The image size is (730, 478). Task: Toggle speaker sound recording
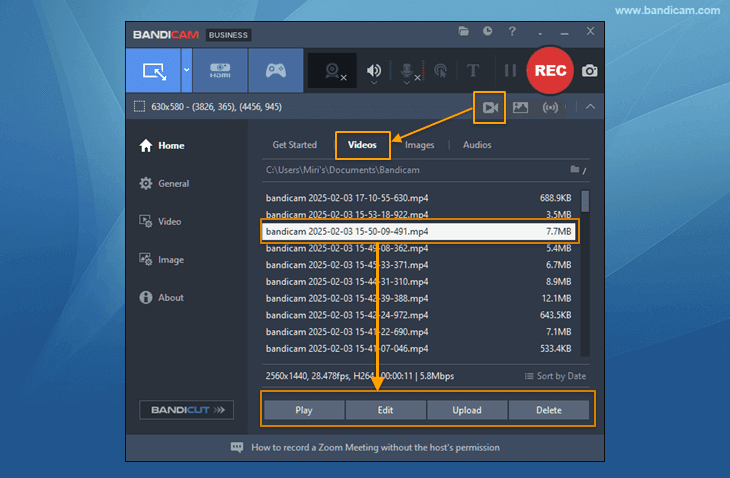[373, 71]
